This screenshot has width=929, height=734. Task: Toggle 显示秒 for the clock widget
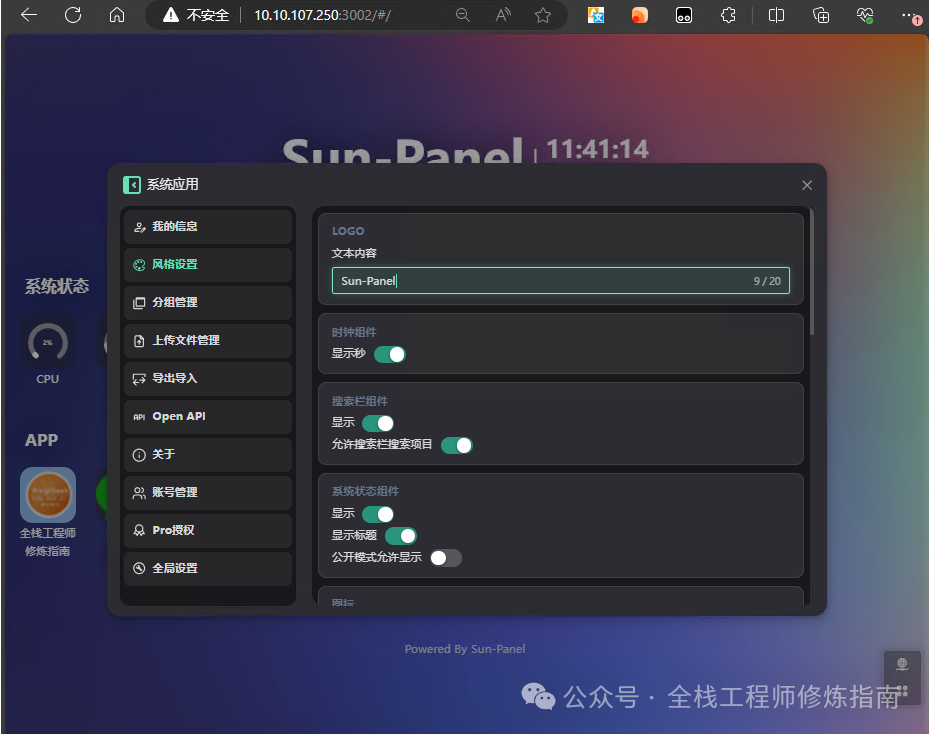(x=389, y=354)
